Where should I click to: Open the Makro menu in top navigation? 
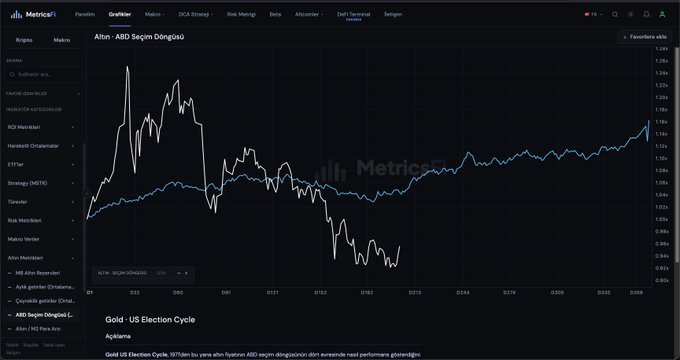click(155, 14)
